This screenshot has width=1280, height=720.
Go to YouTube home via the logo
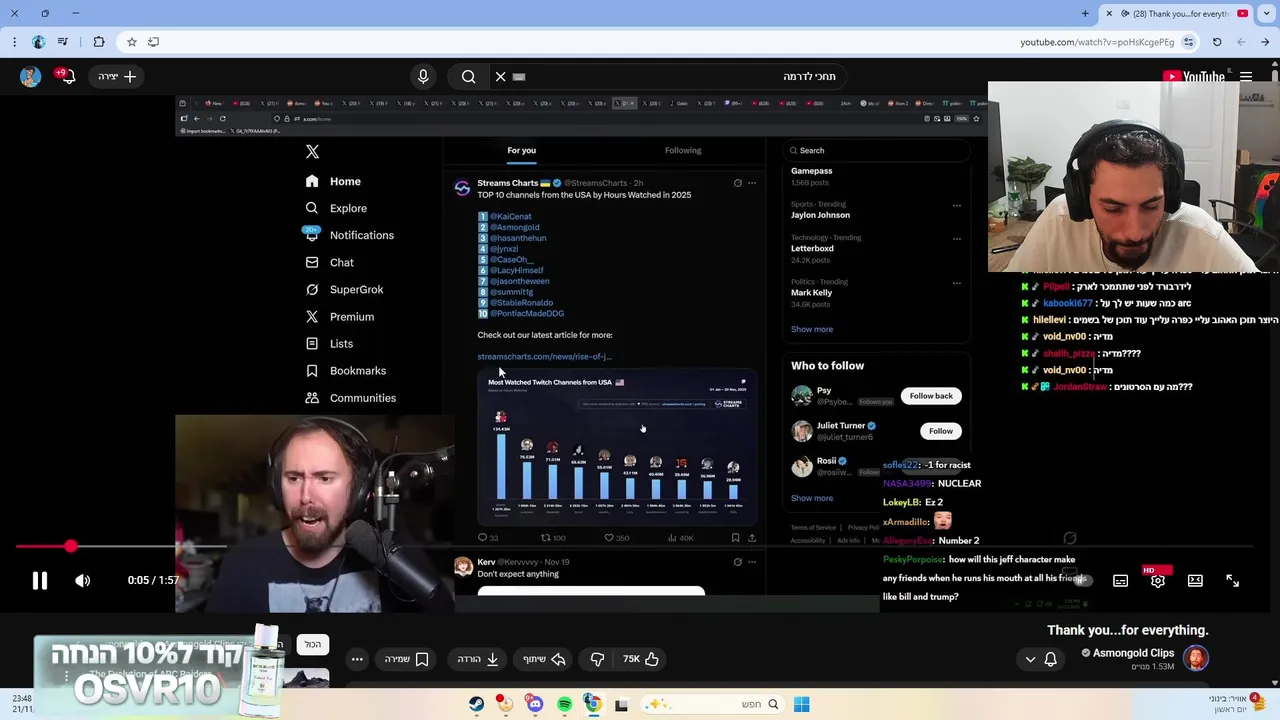[x=1194, y=77]
